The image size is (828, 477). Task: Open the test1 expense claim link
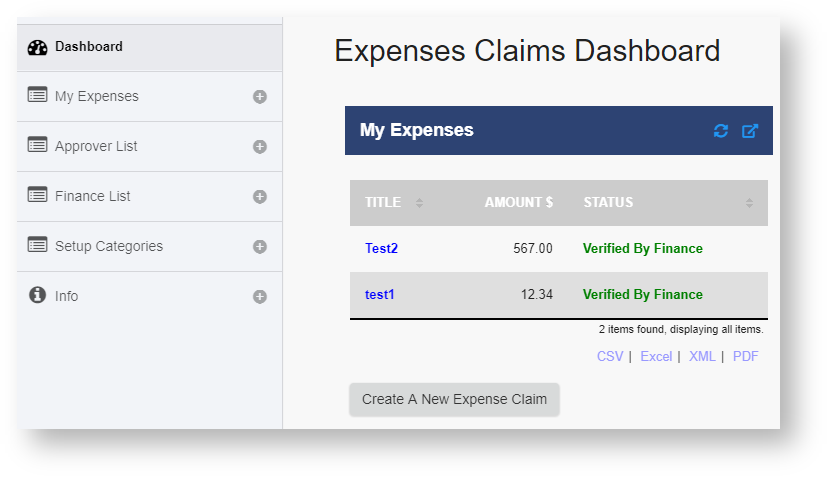pyautogui.click(x=380, y=294)
